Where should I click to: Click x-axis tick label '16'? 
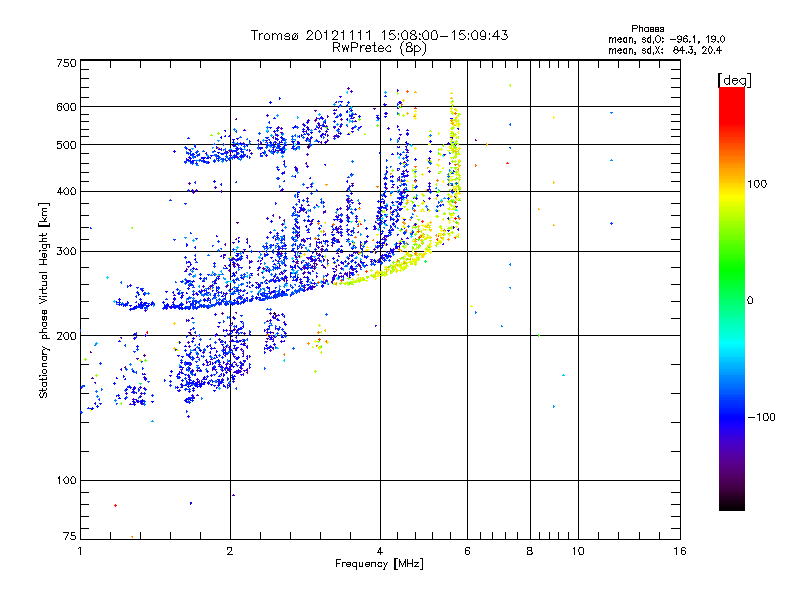coord(680,551)
